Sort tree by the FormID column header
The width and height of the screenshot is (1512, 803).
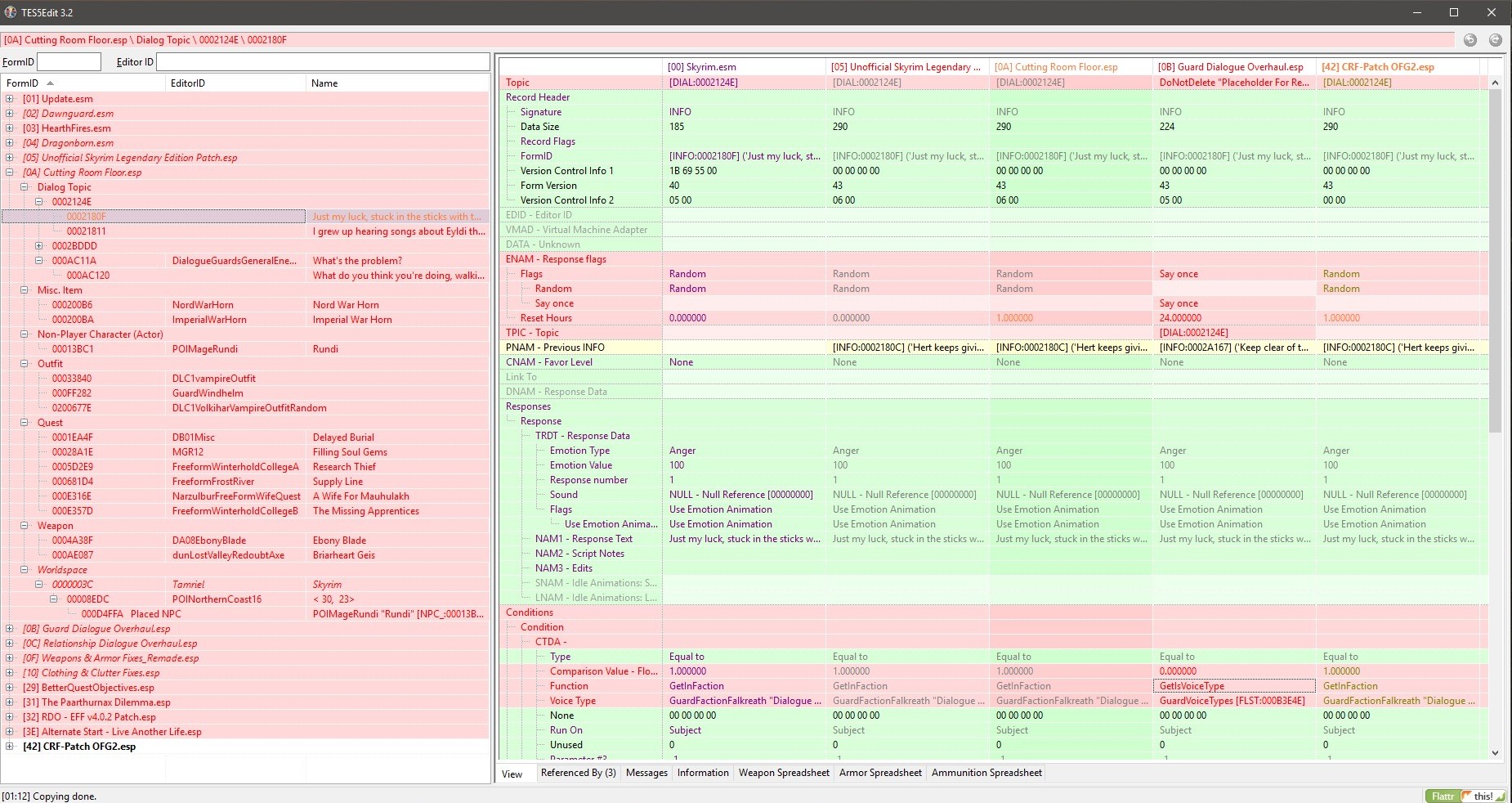click(83, 83)
